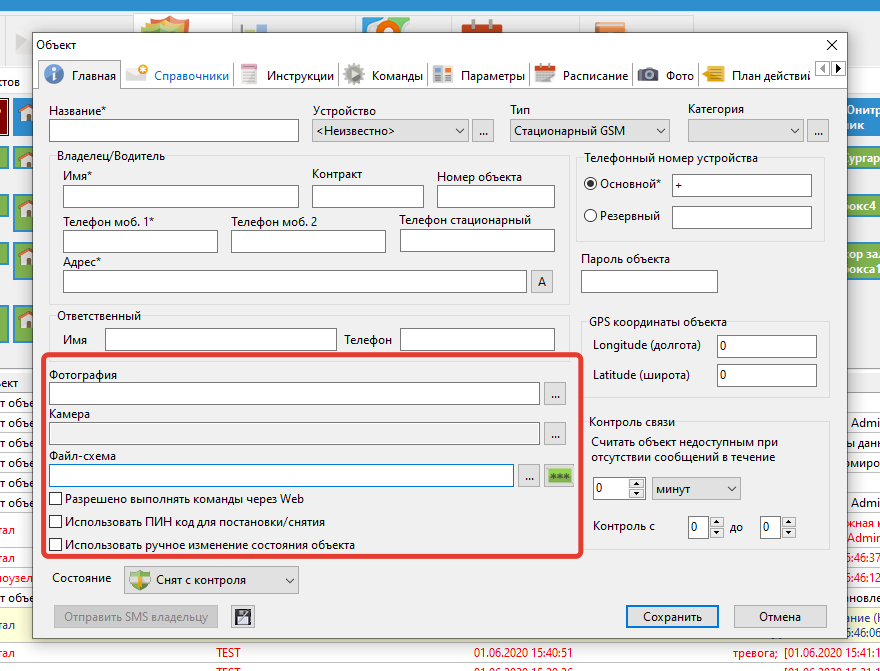880x671 pixels.
Task: Switch to the Расписание tab
Action: pos(581,75)
